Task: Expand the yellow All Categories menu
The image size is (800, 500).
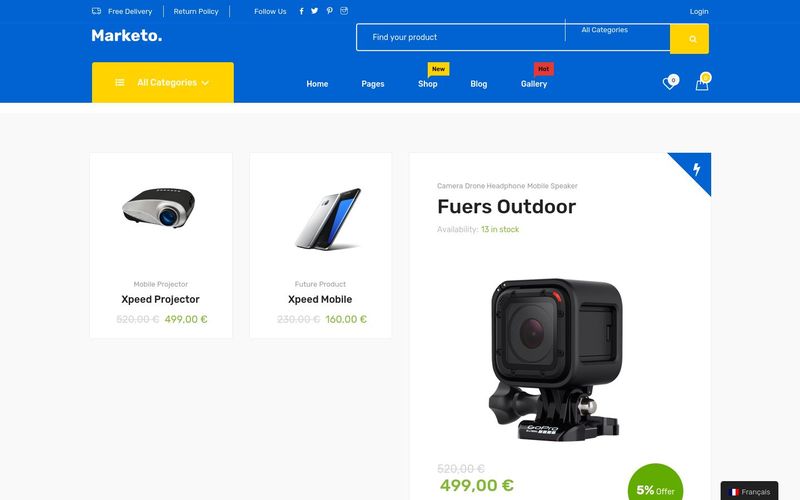Action: pyautogui.click(x=163, y=83)
